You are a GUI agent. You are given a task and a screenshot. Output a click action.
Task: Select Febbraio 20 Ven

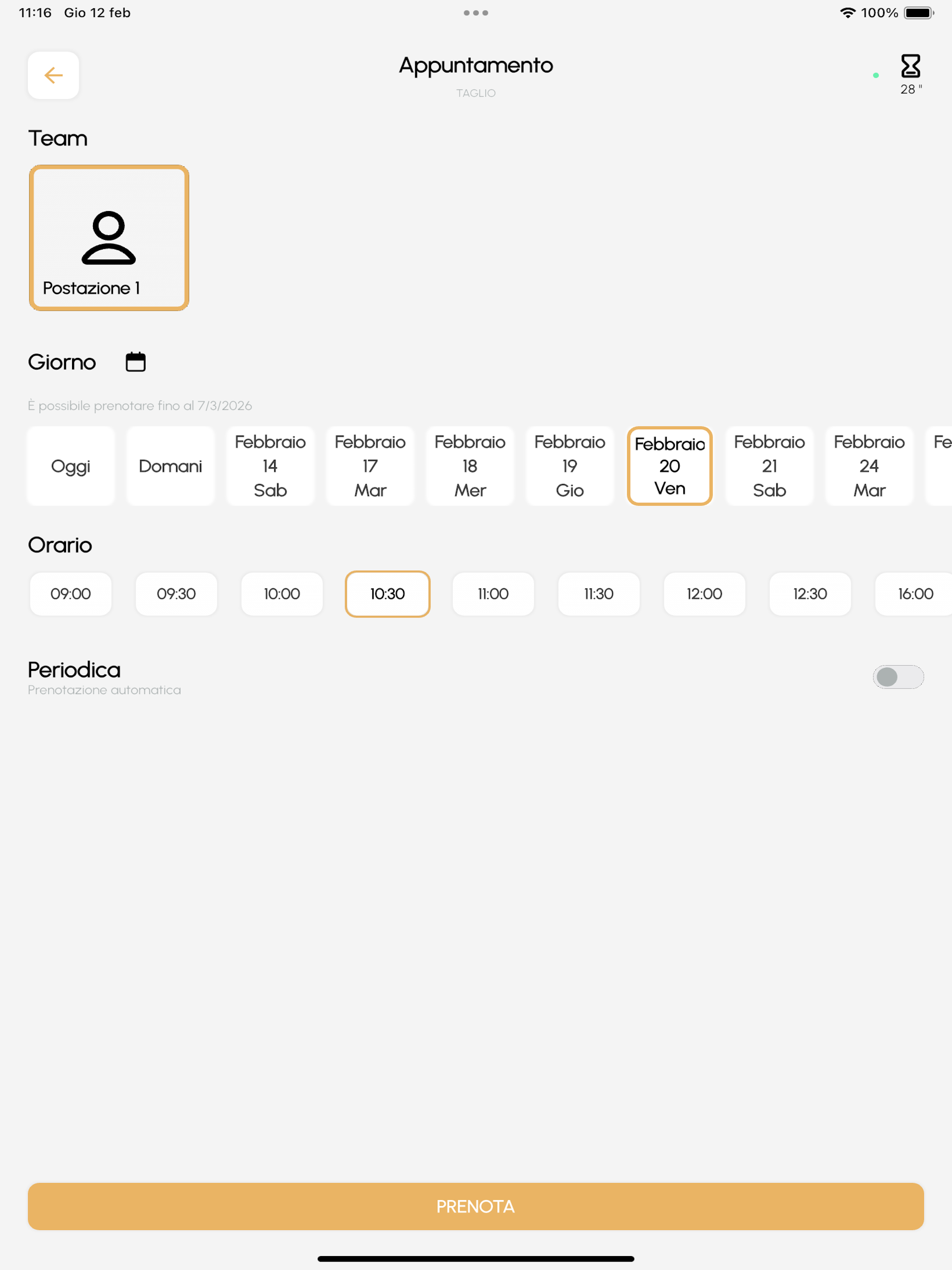click(x=669, y=466)
